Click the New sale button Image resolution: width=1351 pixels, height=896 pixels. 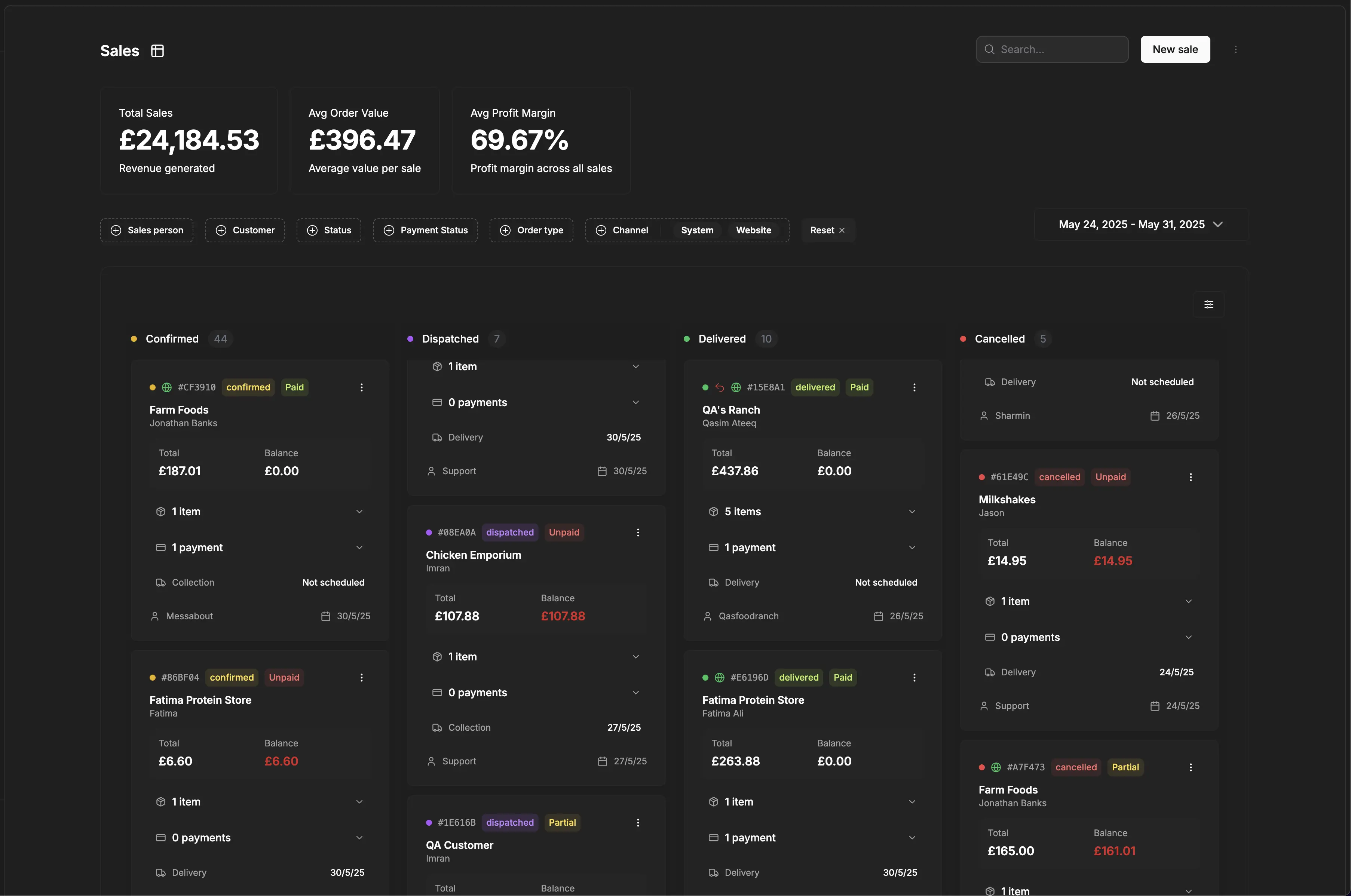[1175, 50]
